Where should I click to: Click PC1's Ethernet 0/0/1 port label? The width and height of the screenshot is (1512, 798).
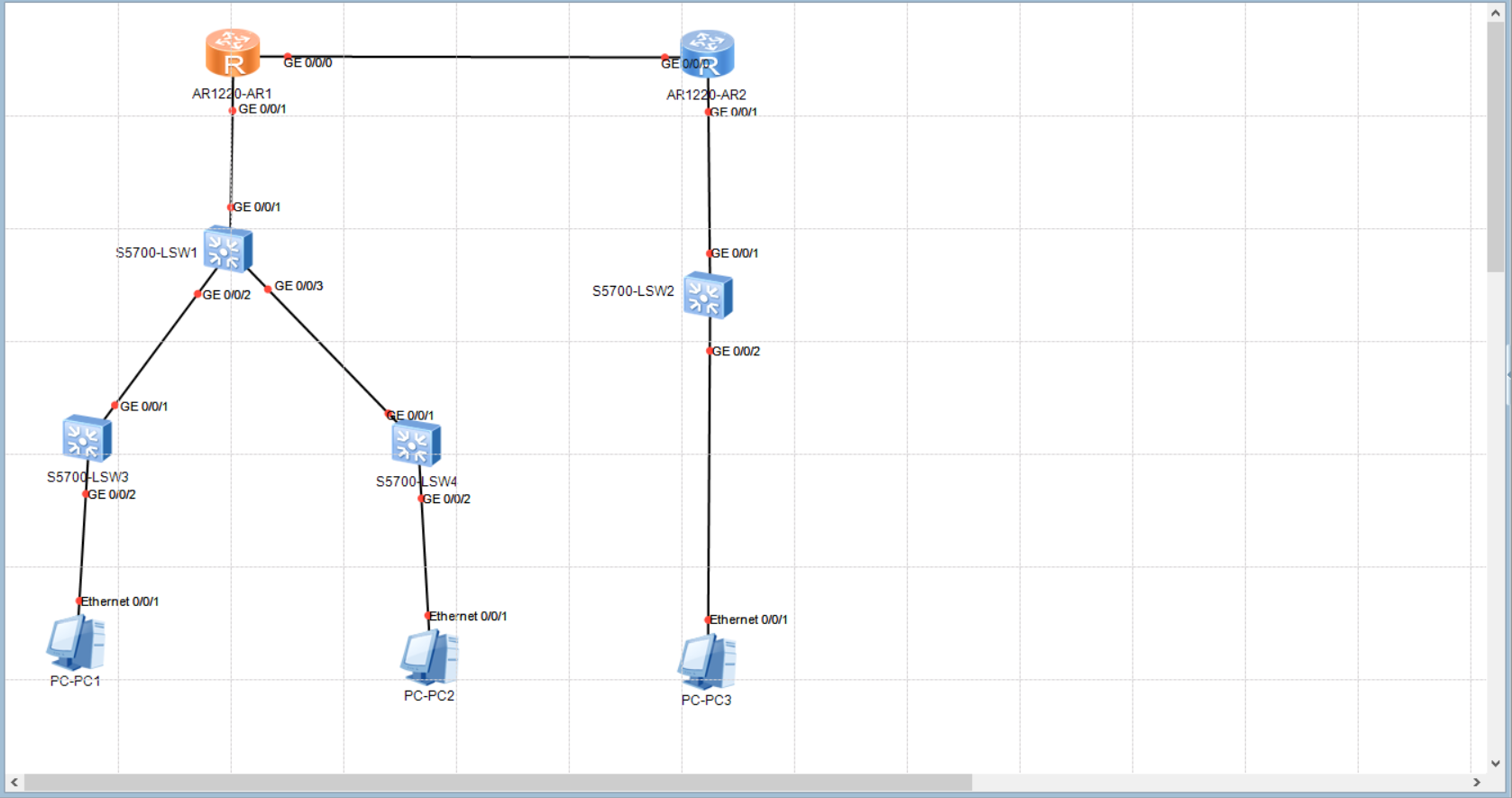click(x=120, y=601)
